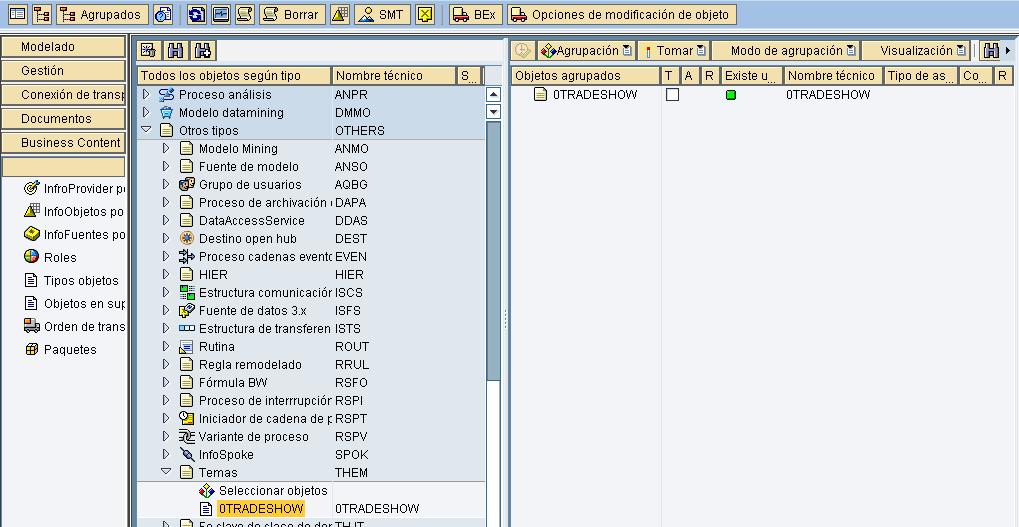Viewport: 1019px width, 527px height.
Task: Open the Modelado section
Action: (64, 47)
